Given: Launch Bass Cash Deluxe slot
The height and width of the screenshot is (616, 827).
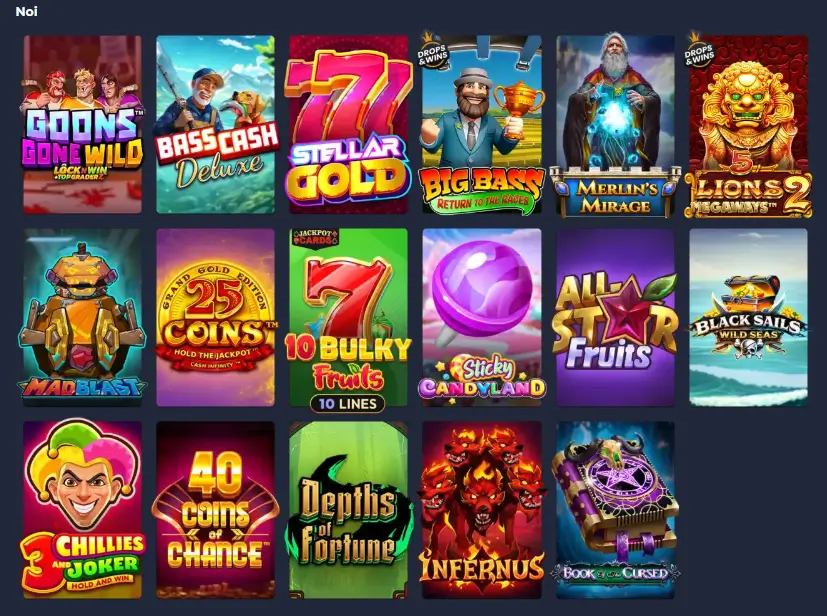Looking at the screenshot, I should point(215,124).
